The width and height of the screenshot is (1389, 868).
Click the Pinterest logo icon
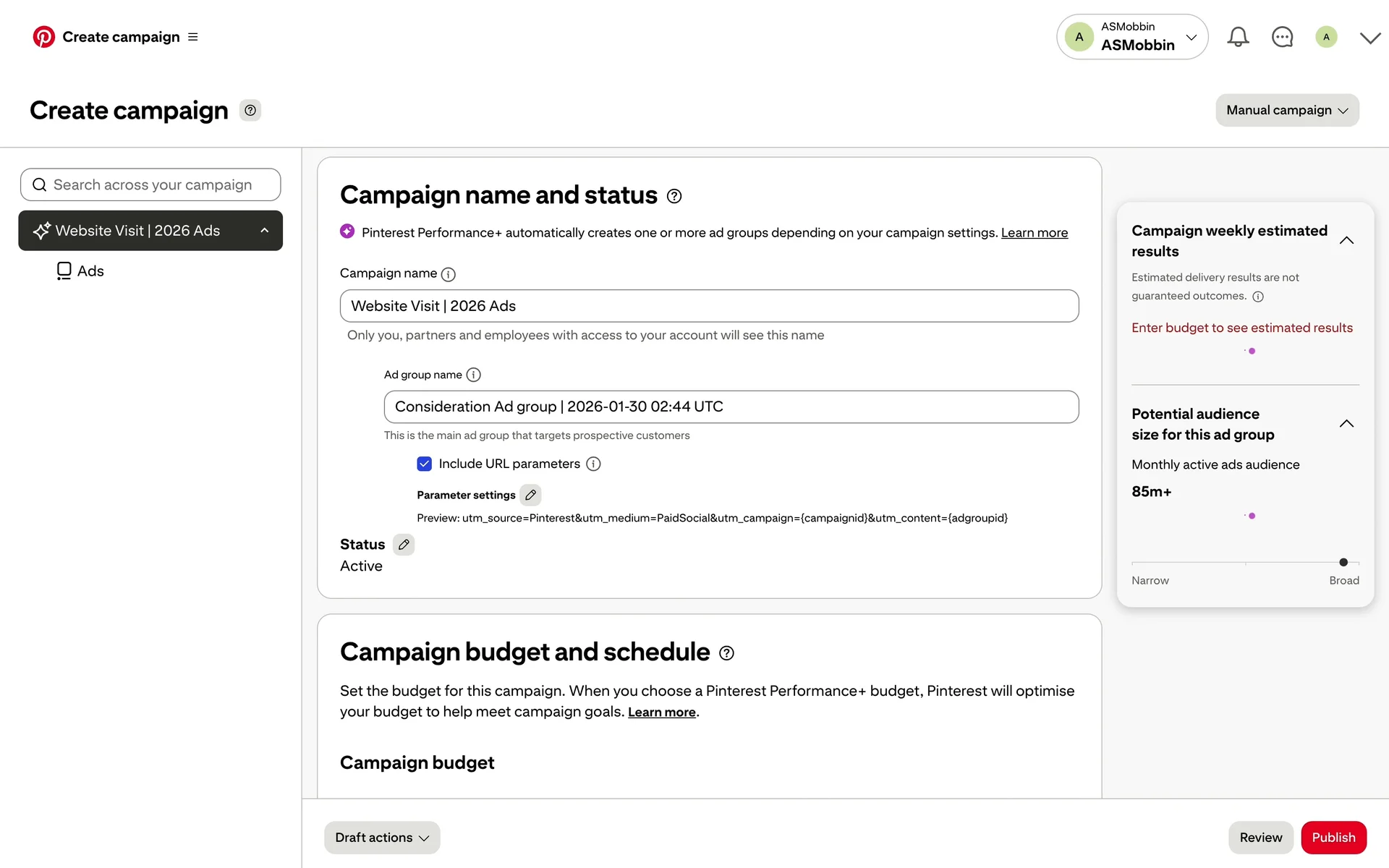[43, 37]
